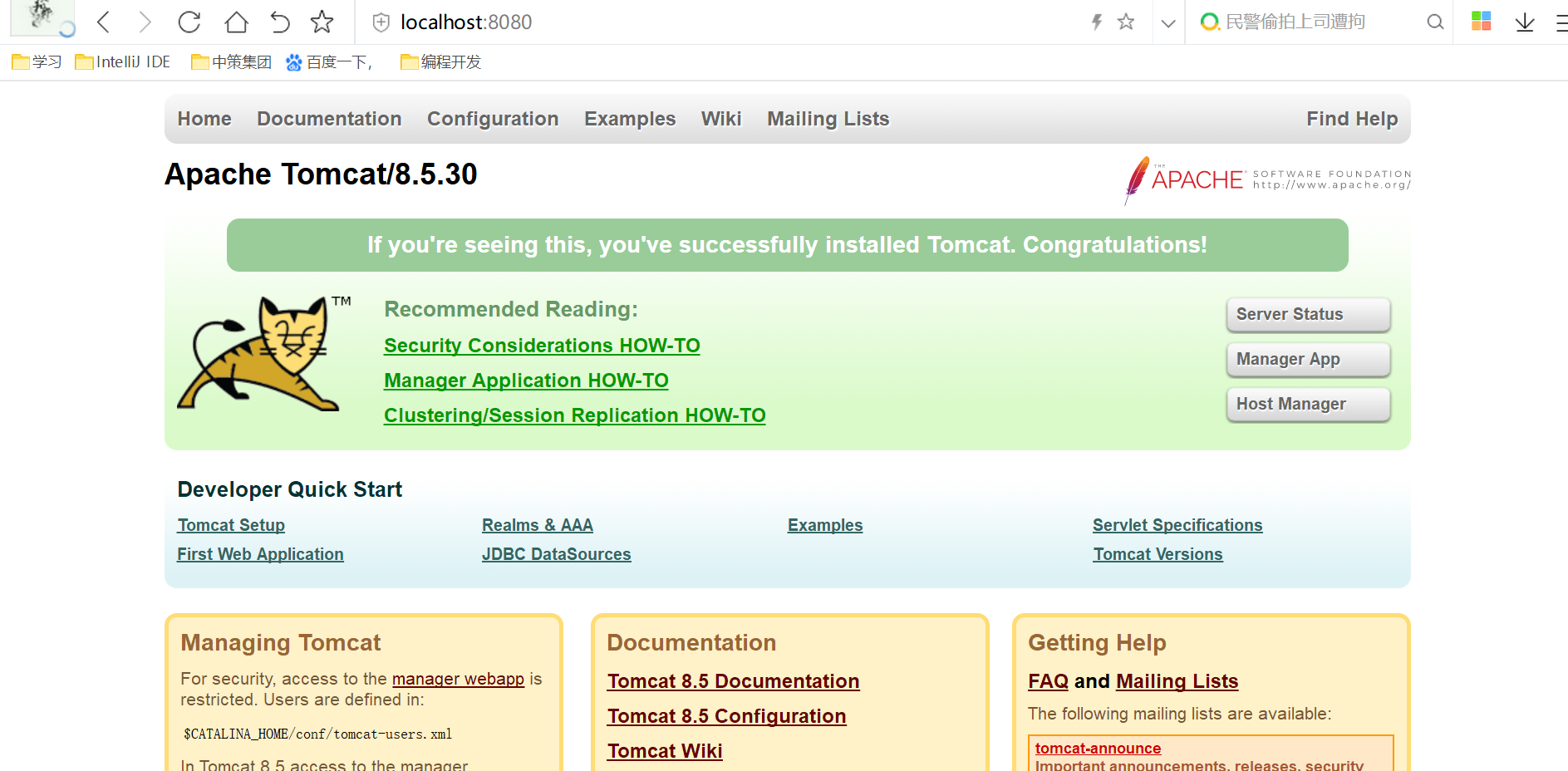1568x771 pixels.
Task: Click the Host Manager button
Action: click(1308, 404)
